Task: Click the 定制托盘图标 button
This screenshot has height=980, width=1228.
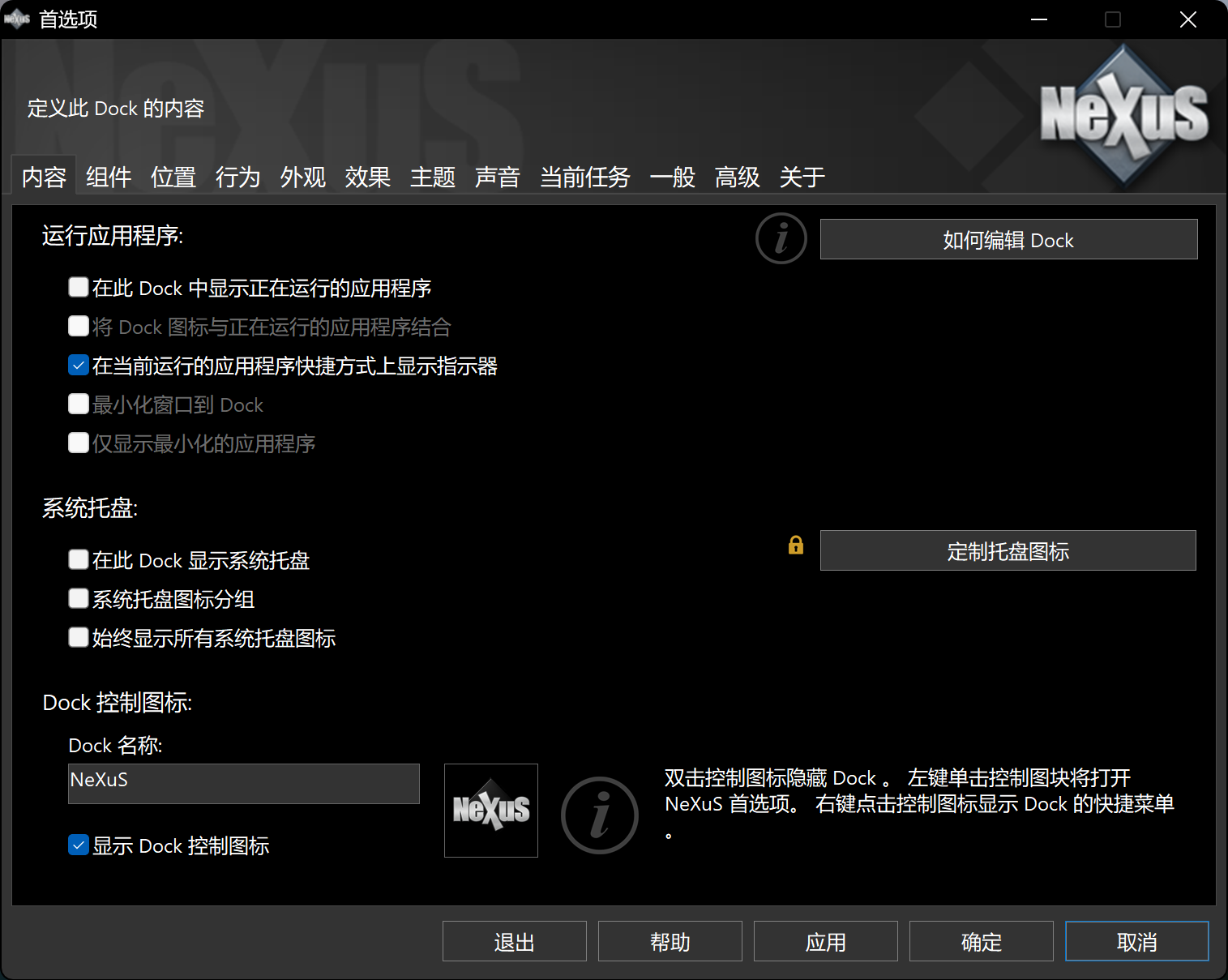Action: coord(1008,550)
